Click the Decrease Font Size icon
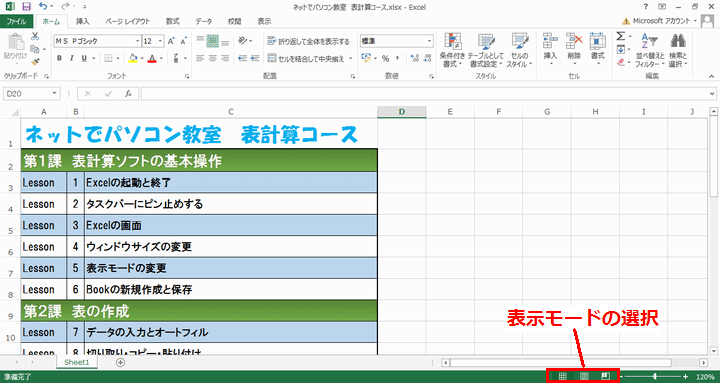Image resolution: width=720 pixels, height=383 pixels. coord(183,41)
